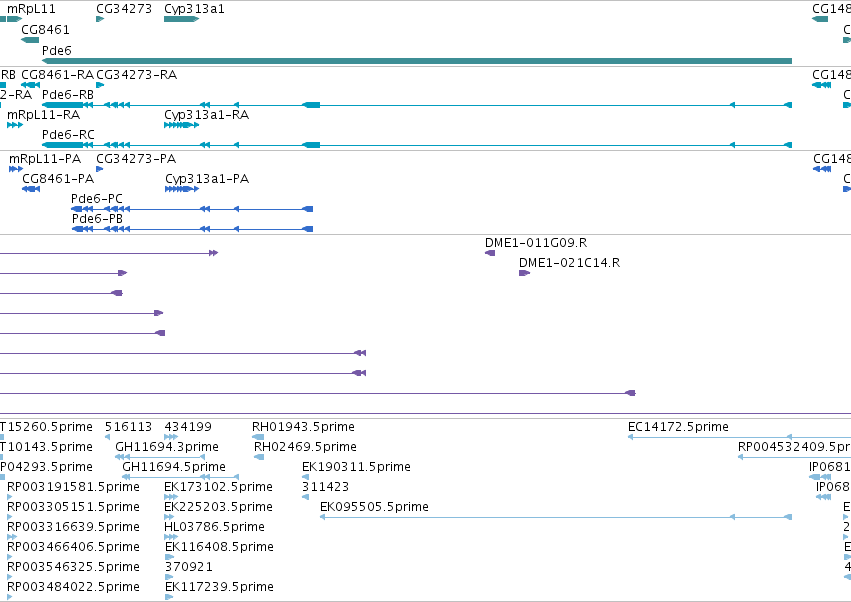Select the GH11694.5prime EST label
The height and width of the screenshot is (602, 851).
pos(174,467)
